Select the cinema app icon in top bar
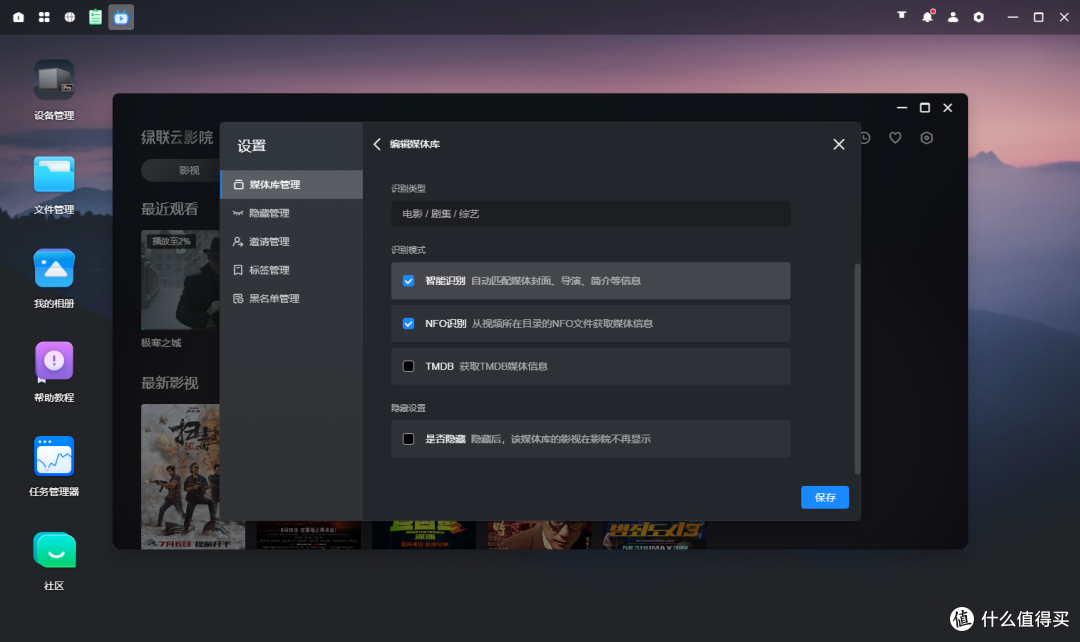 point(121,17)
